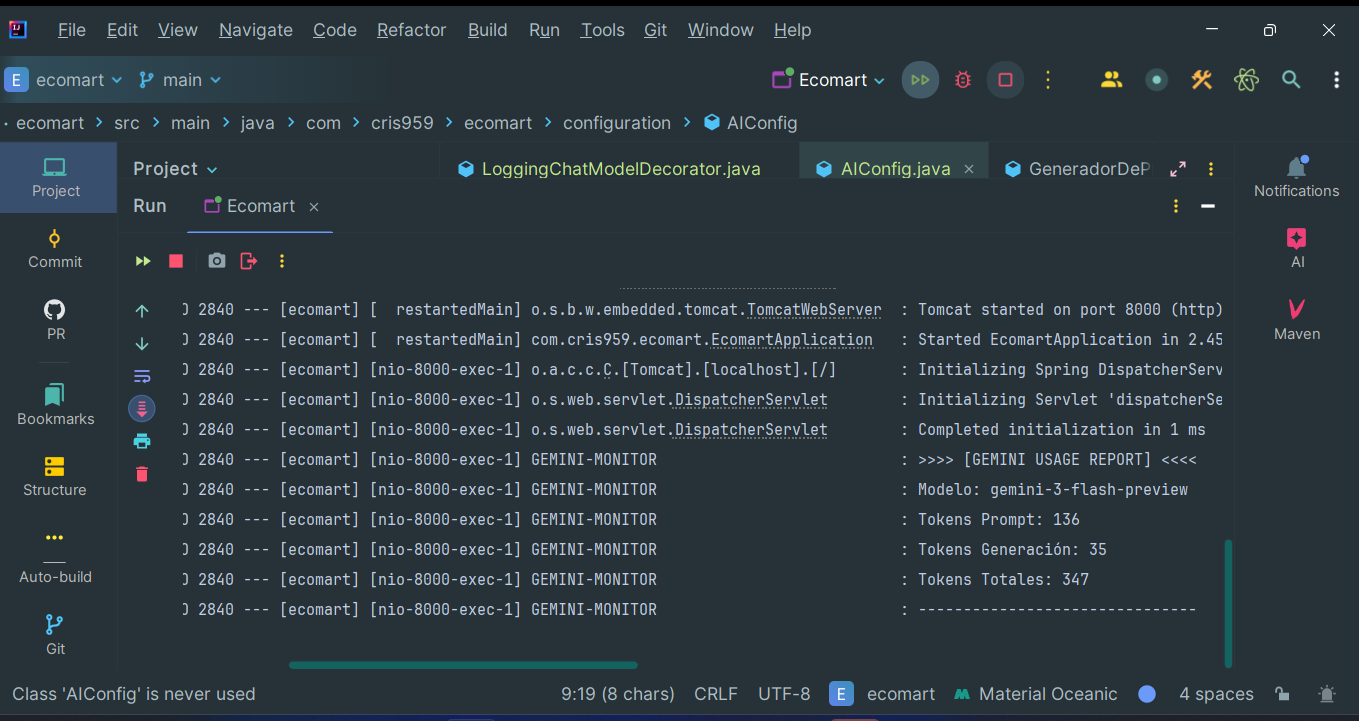Click the configuration breadcrumb

coord(617,123)
